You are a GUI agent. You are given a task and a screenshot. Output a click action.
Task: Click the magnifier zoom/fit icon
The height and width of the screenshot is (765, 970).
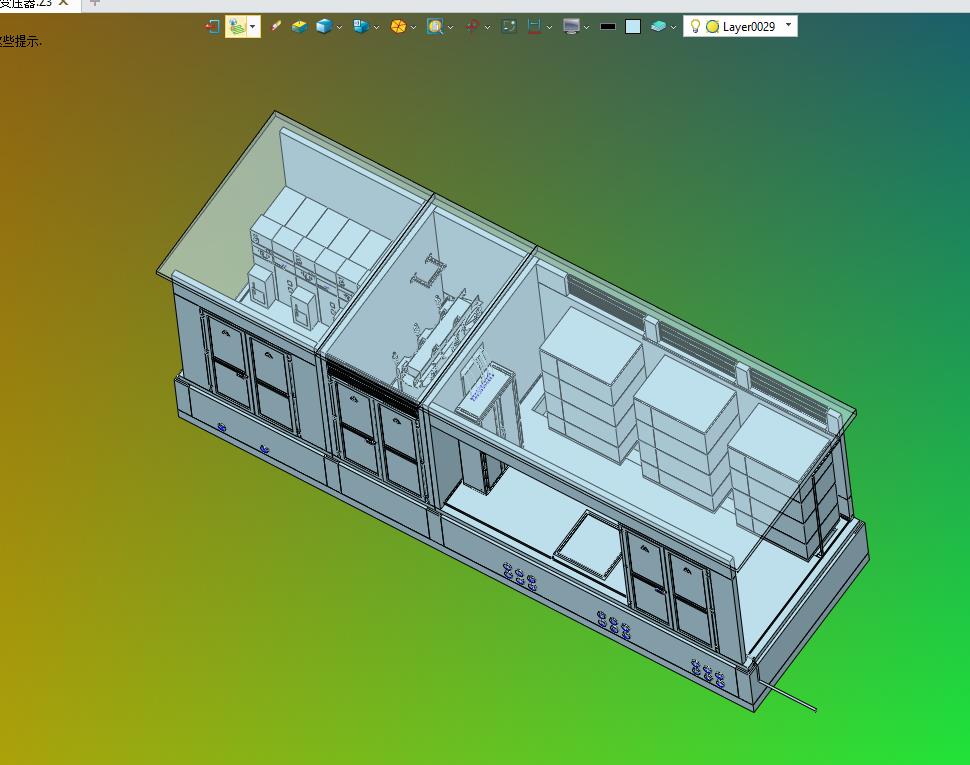pos(435,27)
